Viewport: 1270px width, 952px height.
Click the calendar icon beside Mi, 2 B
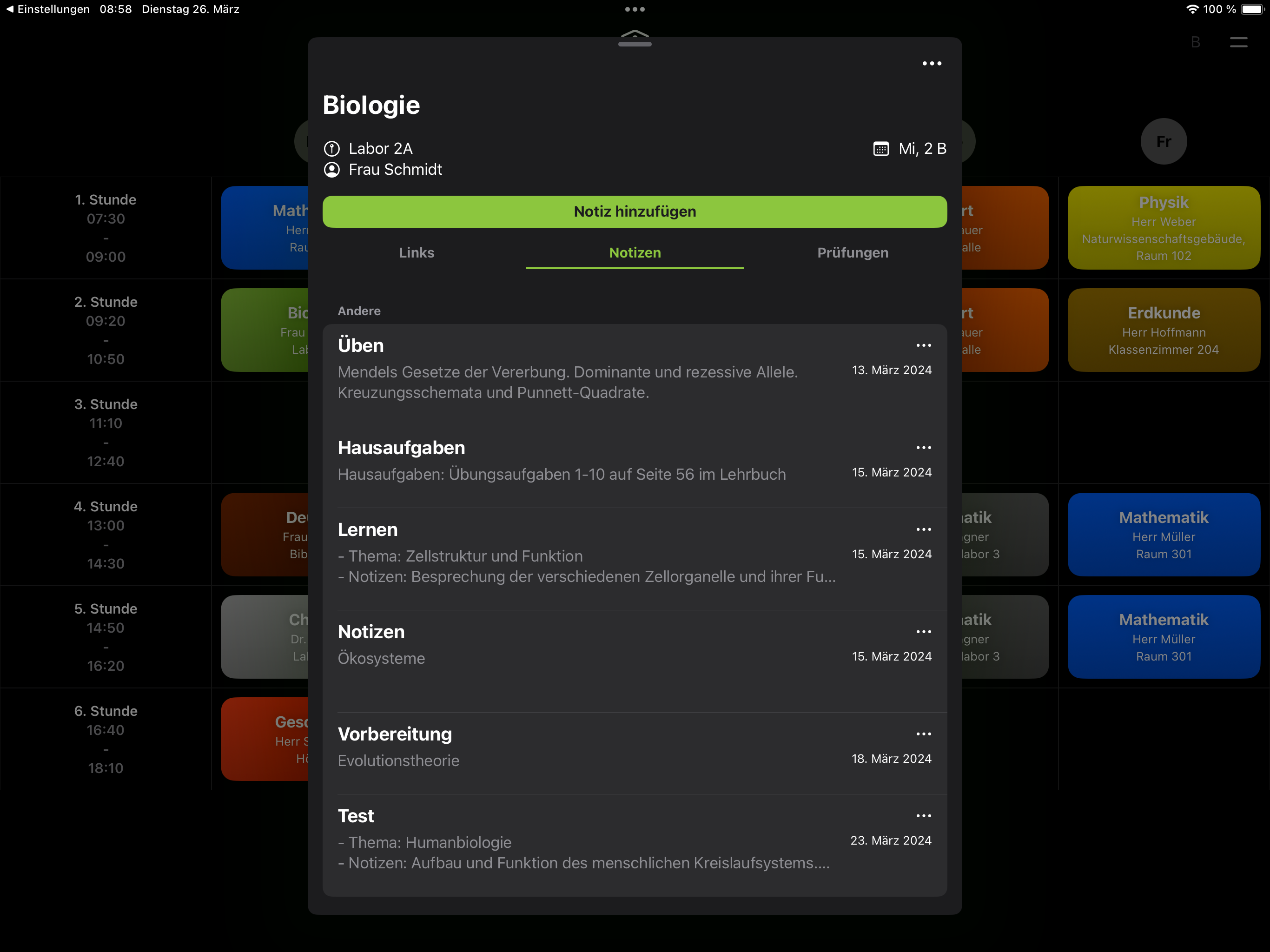coord(881,149)
